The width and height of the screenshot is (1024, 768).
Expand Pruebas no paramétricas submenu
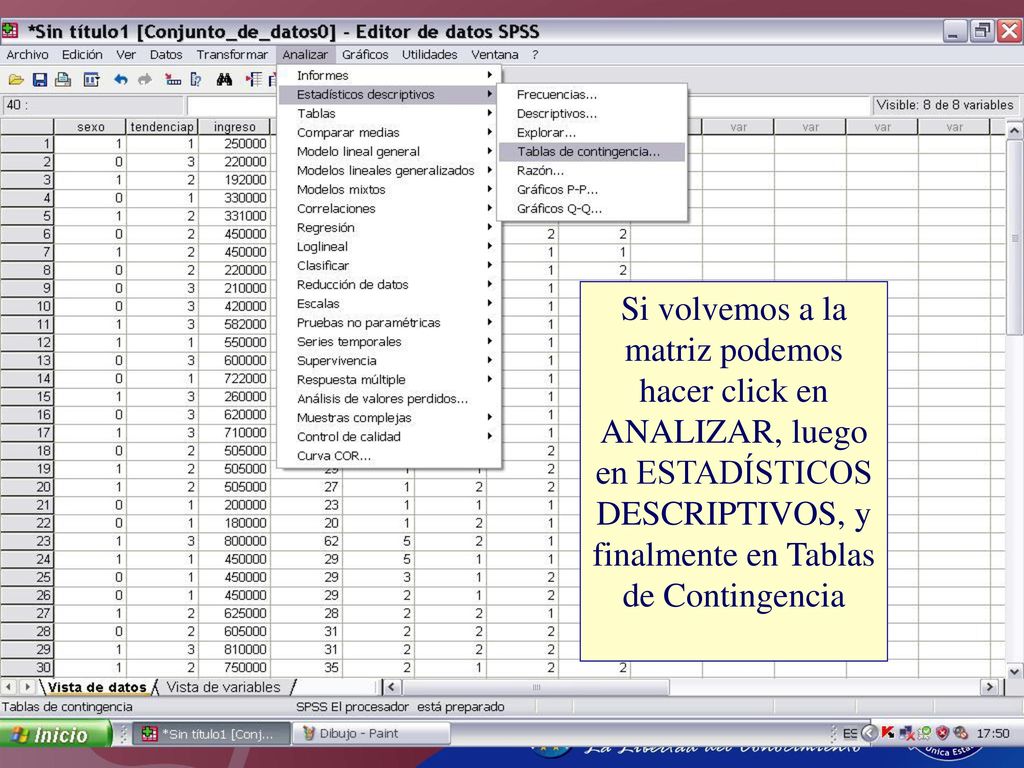pos(389,323)
